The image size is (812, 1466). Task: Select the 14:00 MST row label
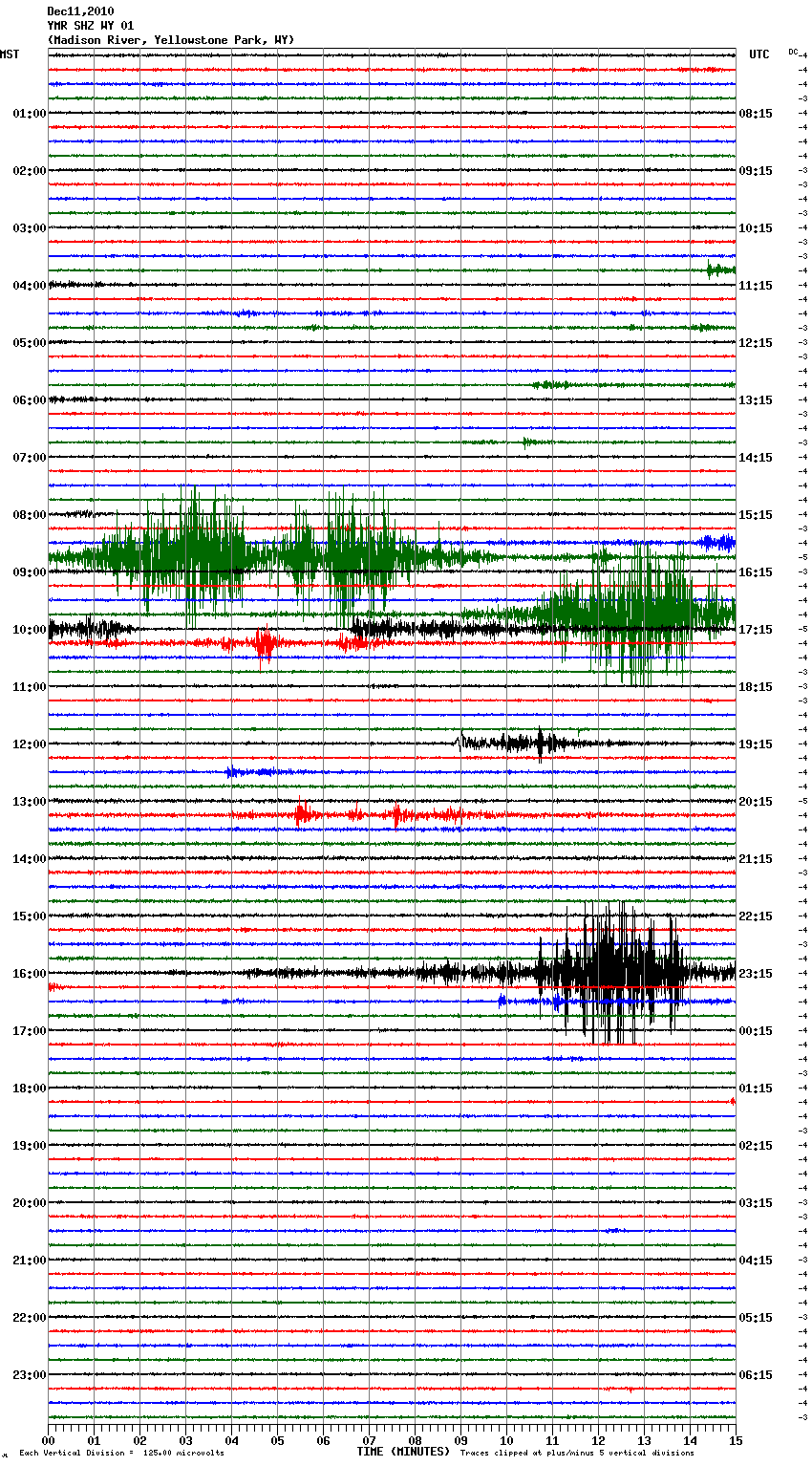[x=29, y=859]
